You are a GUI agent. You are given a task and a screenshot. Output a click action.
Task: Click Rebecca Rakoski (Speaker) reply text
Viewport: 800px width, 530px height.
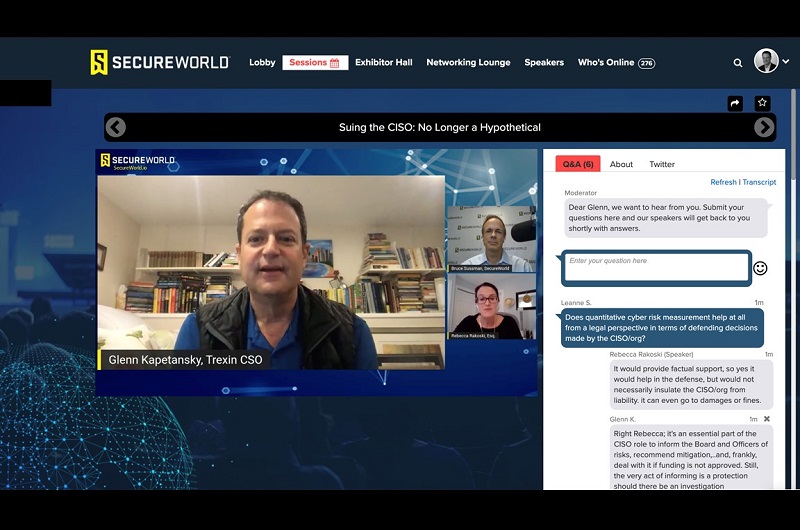click(x=691, y=385)
